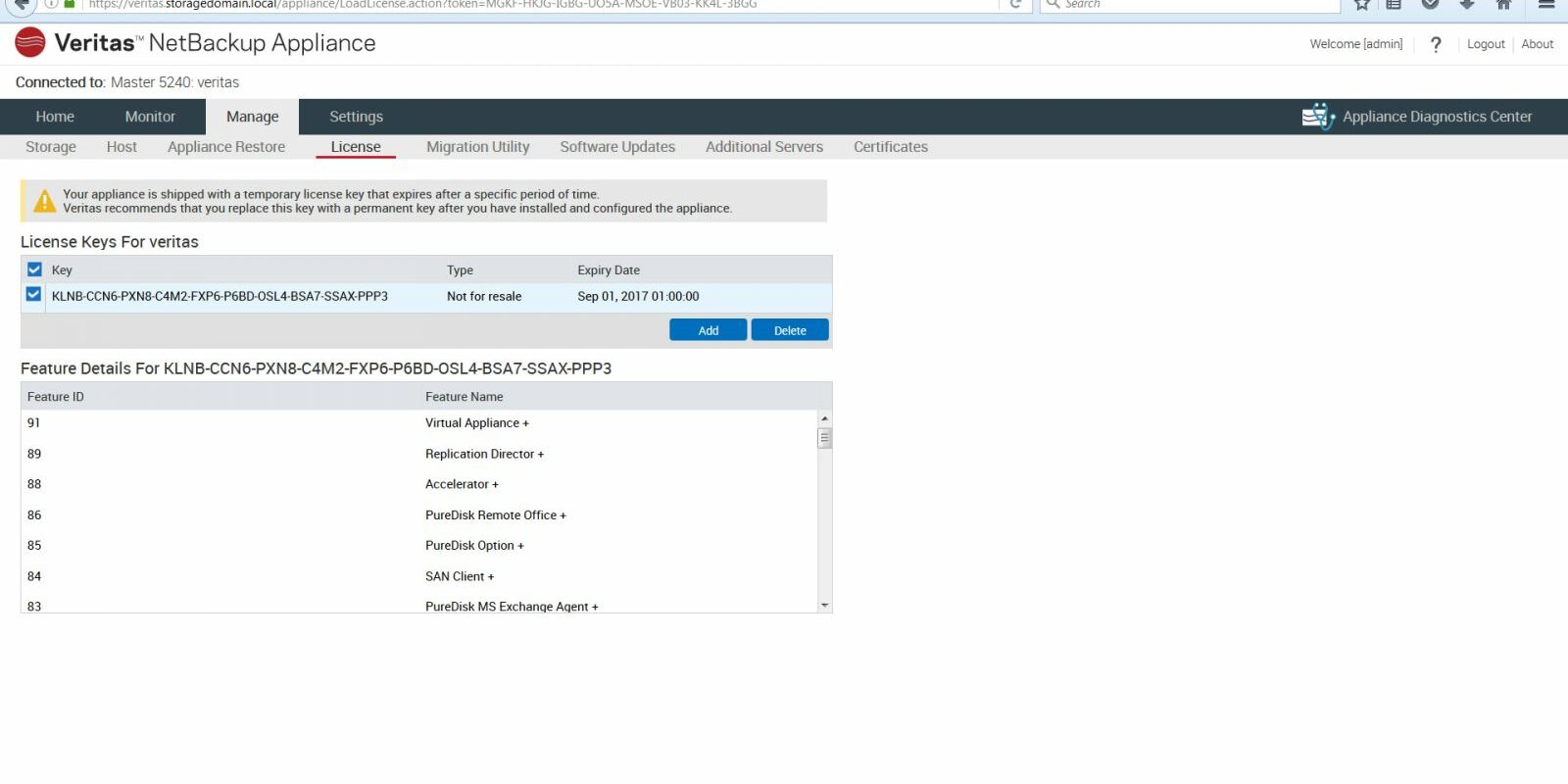Open the Home tab
Screen dimensions: 1568x784
(55, 117)
